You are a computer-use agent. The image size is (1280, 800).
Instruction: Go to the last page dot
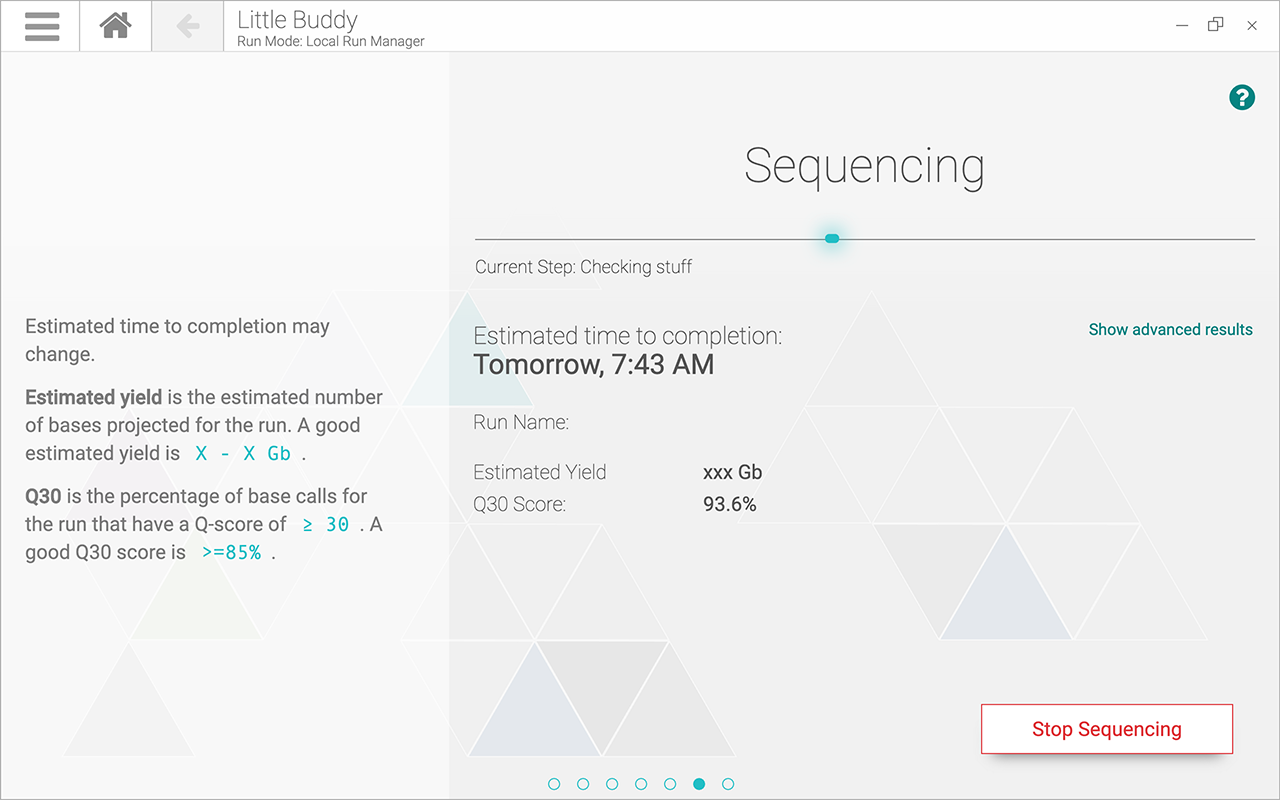click(x=728, y=784)
